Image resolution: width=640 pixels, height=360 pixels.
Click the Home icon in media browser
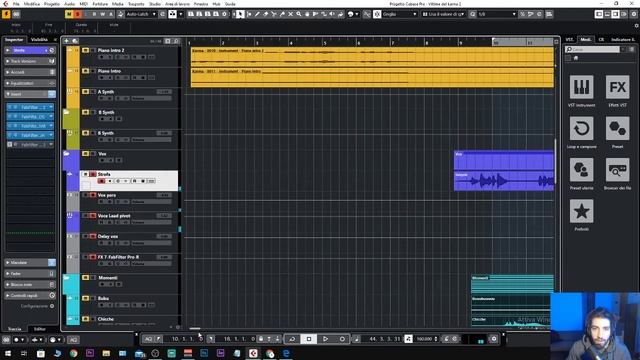(x=576, y=58)
